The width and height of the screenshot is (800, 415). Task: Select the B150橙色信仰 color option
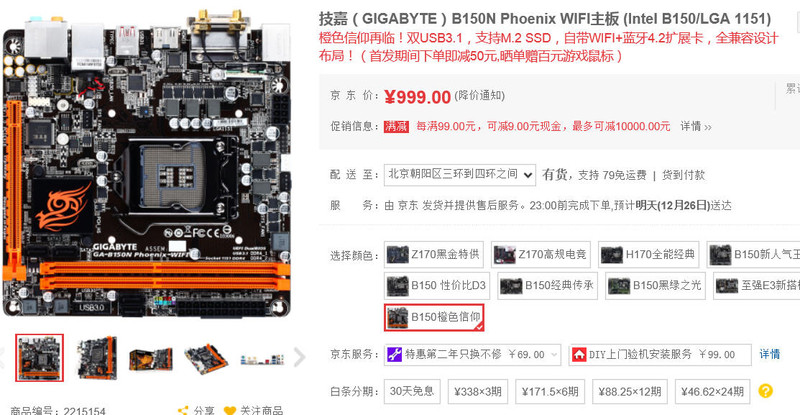tap(434, 317)
